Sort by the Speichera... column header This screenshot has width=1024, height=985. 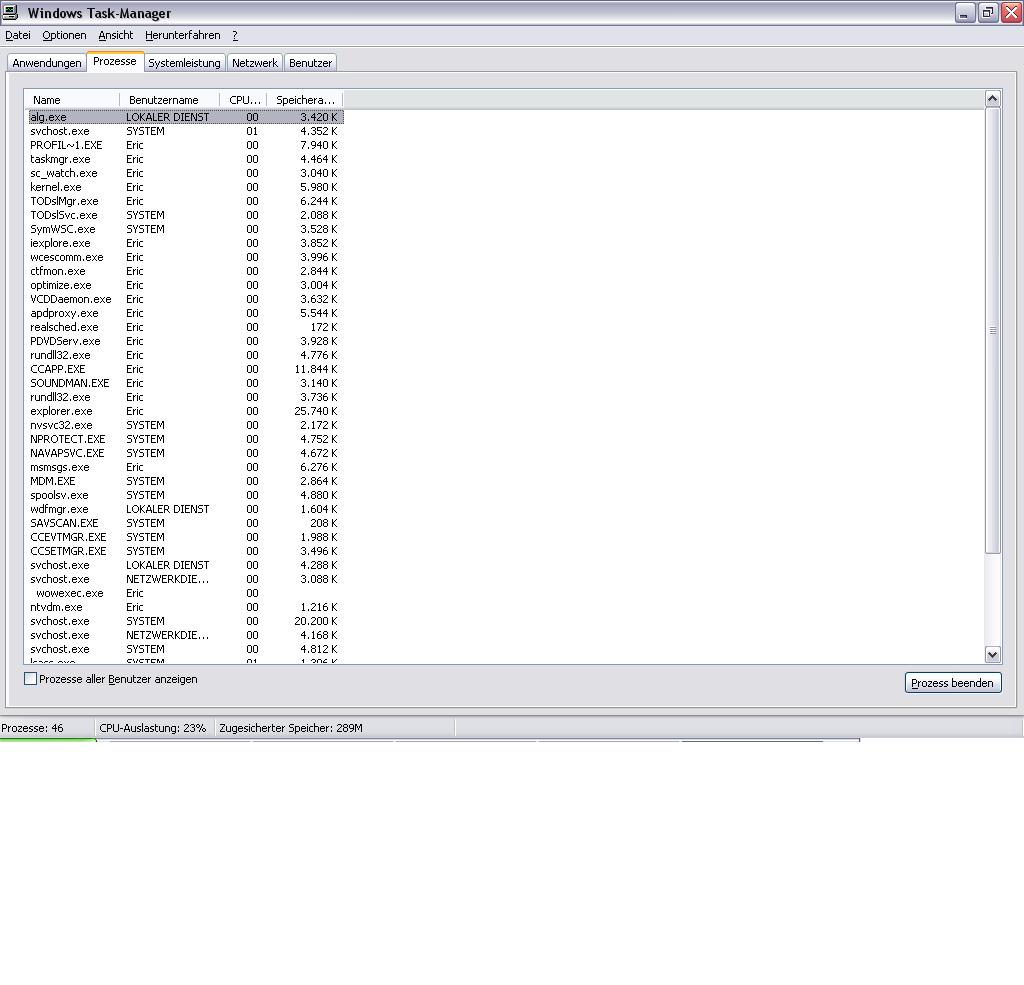305,100
